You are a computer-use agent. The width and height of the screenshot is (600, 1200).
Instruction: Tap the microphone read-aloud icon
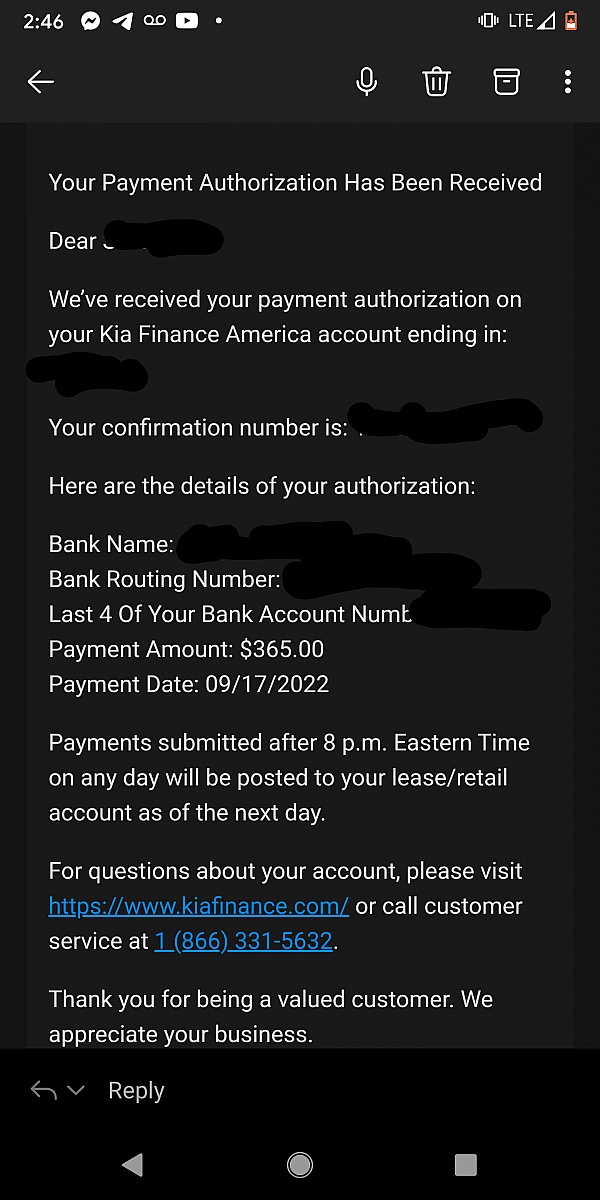pyautogui.click(x=367, y=82)
